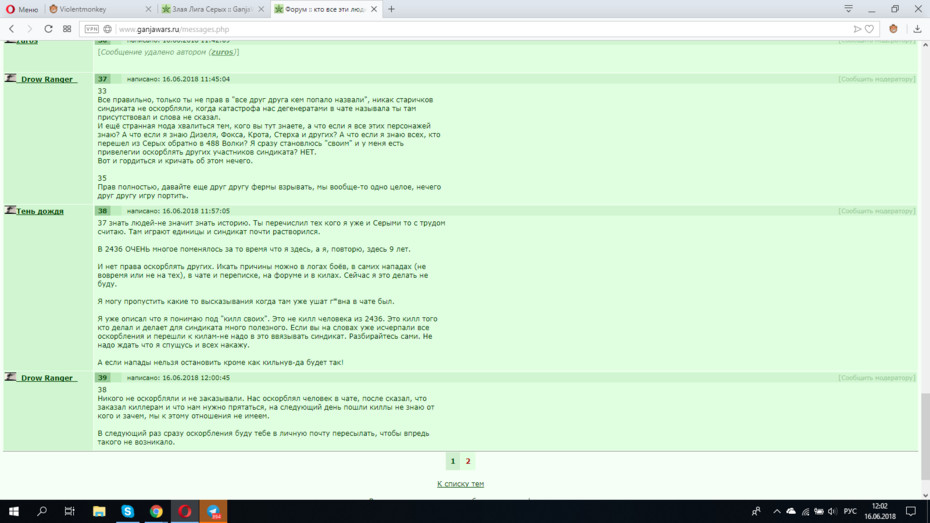
Task: Click the character icon beside Тень дождя
Action: pyautogui.click(x=10, y=210)
